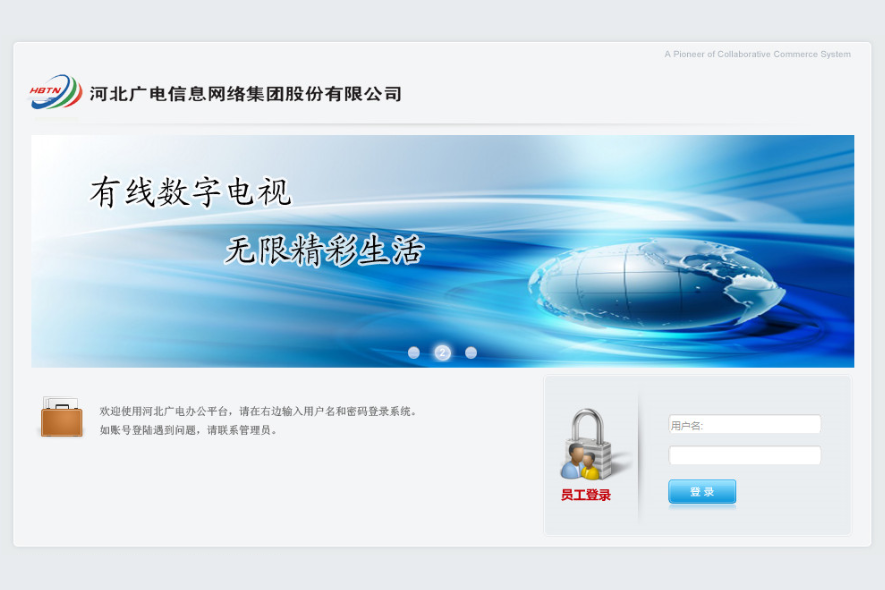Screen dimensions: 885x590
Task: Click the 欢迎使用河北广电办公平台 welcome line
Action: (259, 411)
